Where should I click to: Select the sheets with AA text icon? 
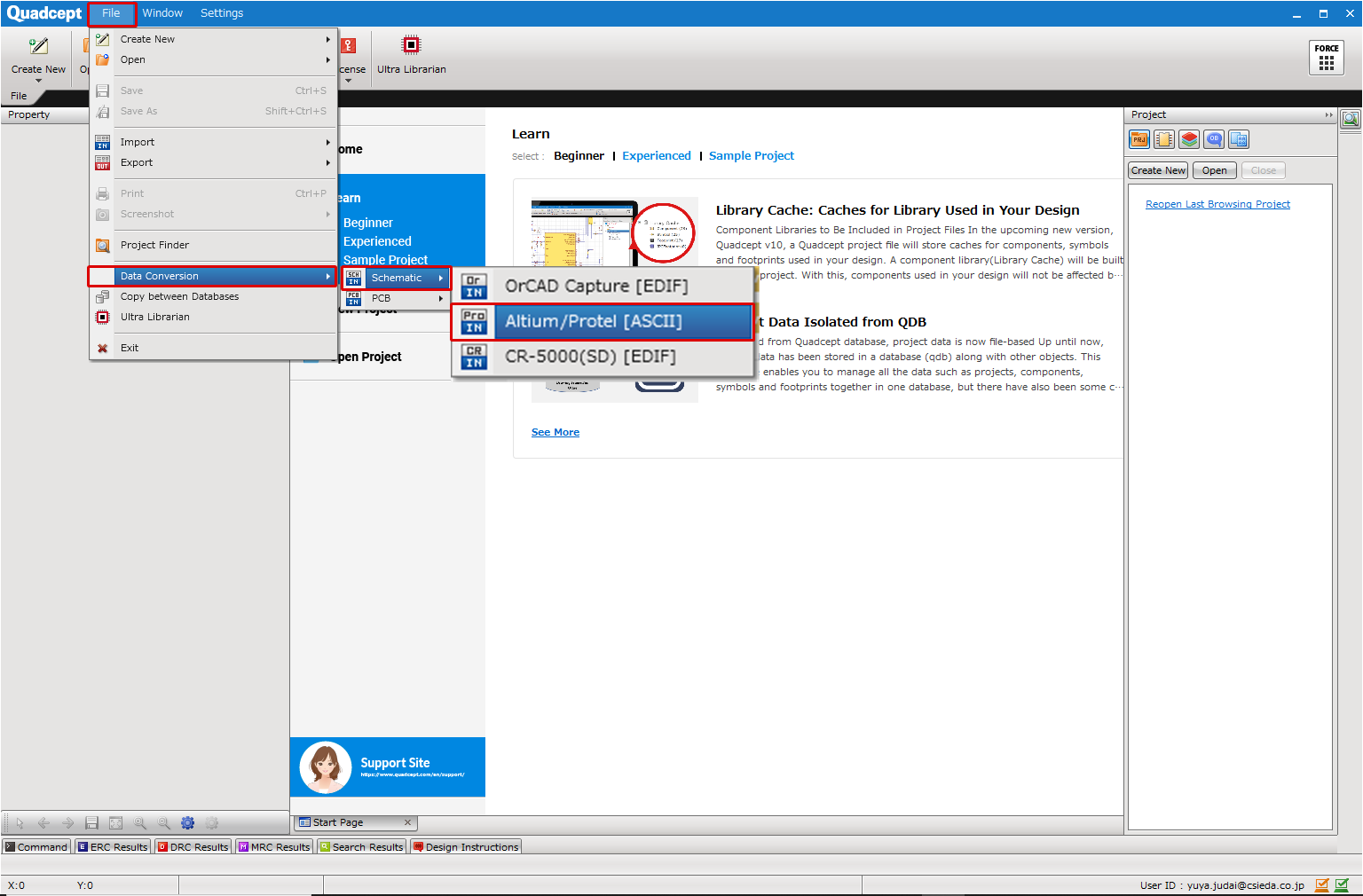pyautogui.click(x=1239, y=139)
